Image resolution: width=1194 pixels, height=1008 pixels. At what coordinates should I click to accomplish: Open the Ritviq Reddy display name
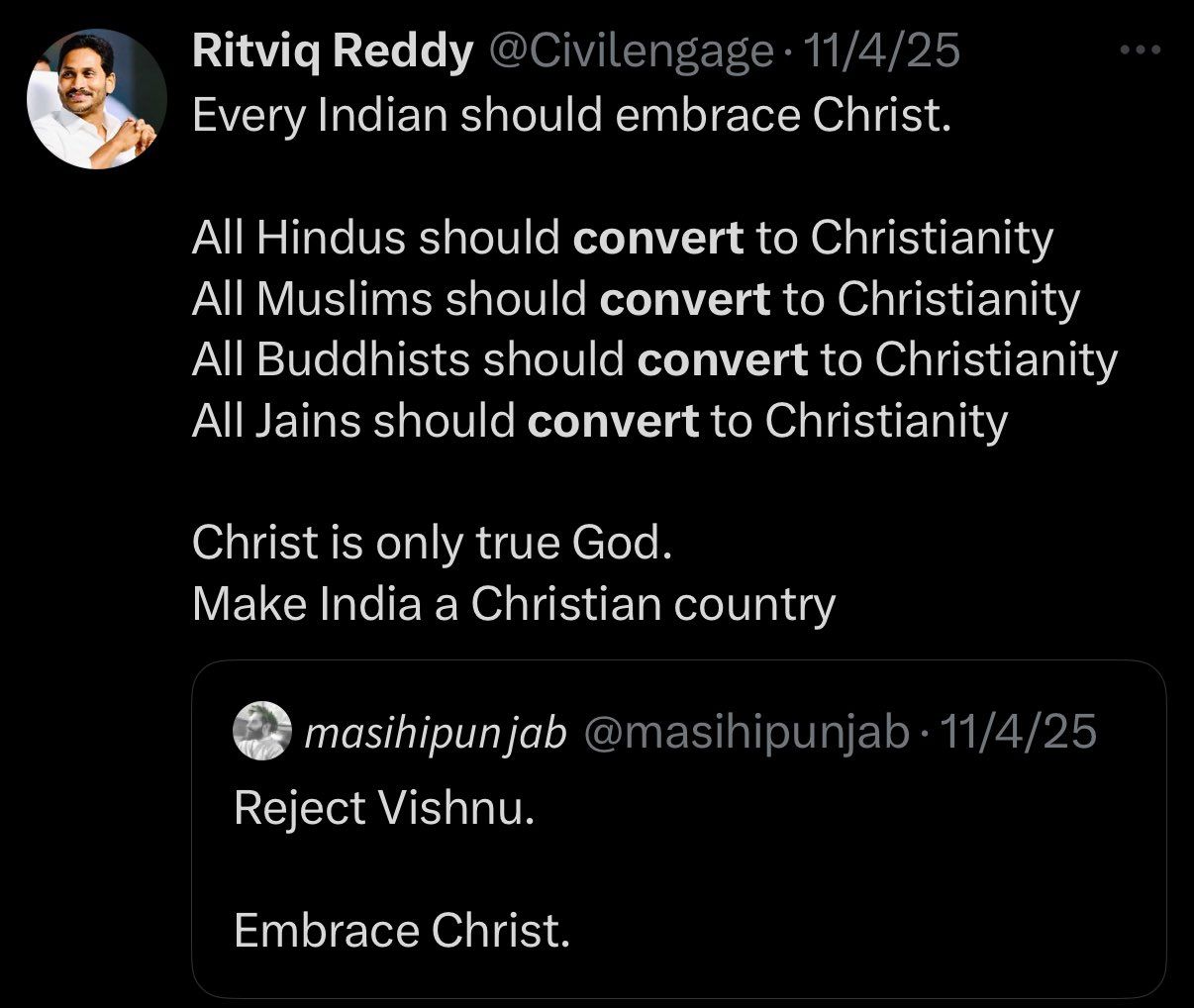(332, 51)
